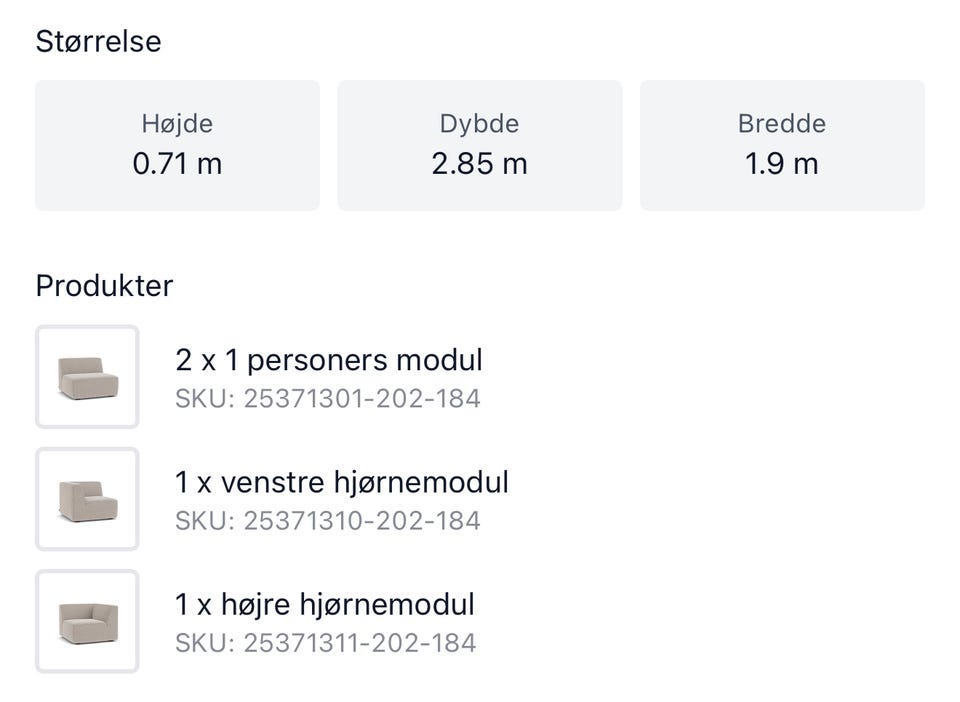
Task: Open the 2 x 1 personers modul product
Action: point(328,359)
